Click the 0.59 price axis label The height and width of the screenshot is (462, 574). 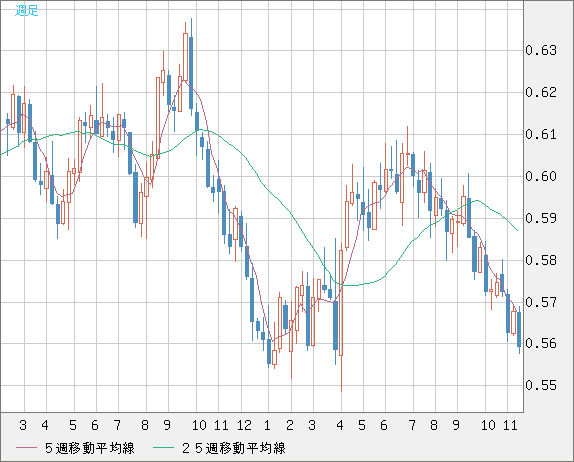[541, 218]
